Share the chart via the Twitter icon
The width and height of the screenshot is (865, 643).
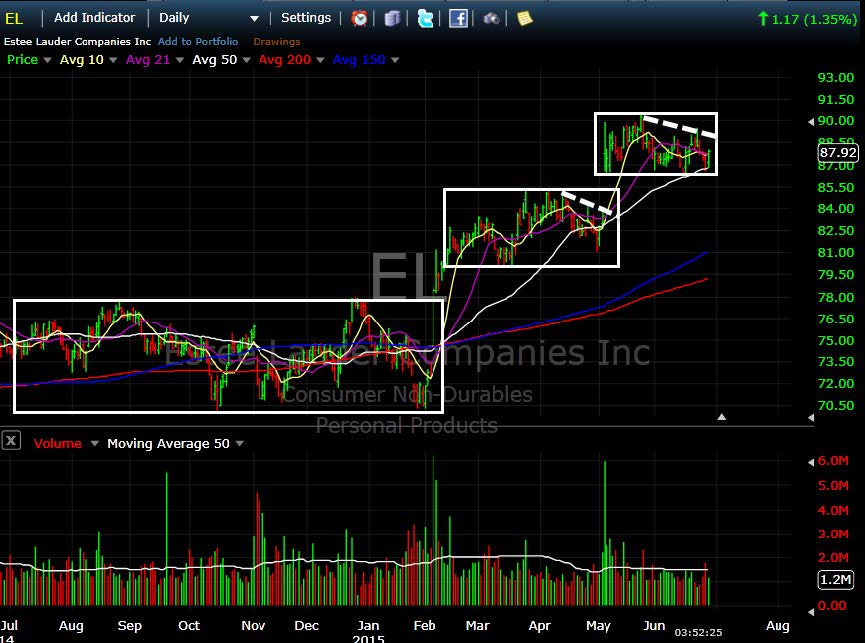[x=425, y=19]
